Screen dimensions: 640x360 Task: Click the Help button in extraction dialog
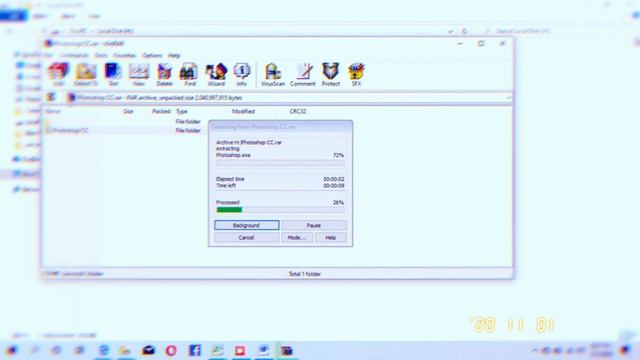[x=331, y=238]
